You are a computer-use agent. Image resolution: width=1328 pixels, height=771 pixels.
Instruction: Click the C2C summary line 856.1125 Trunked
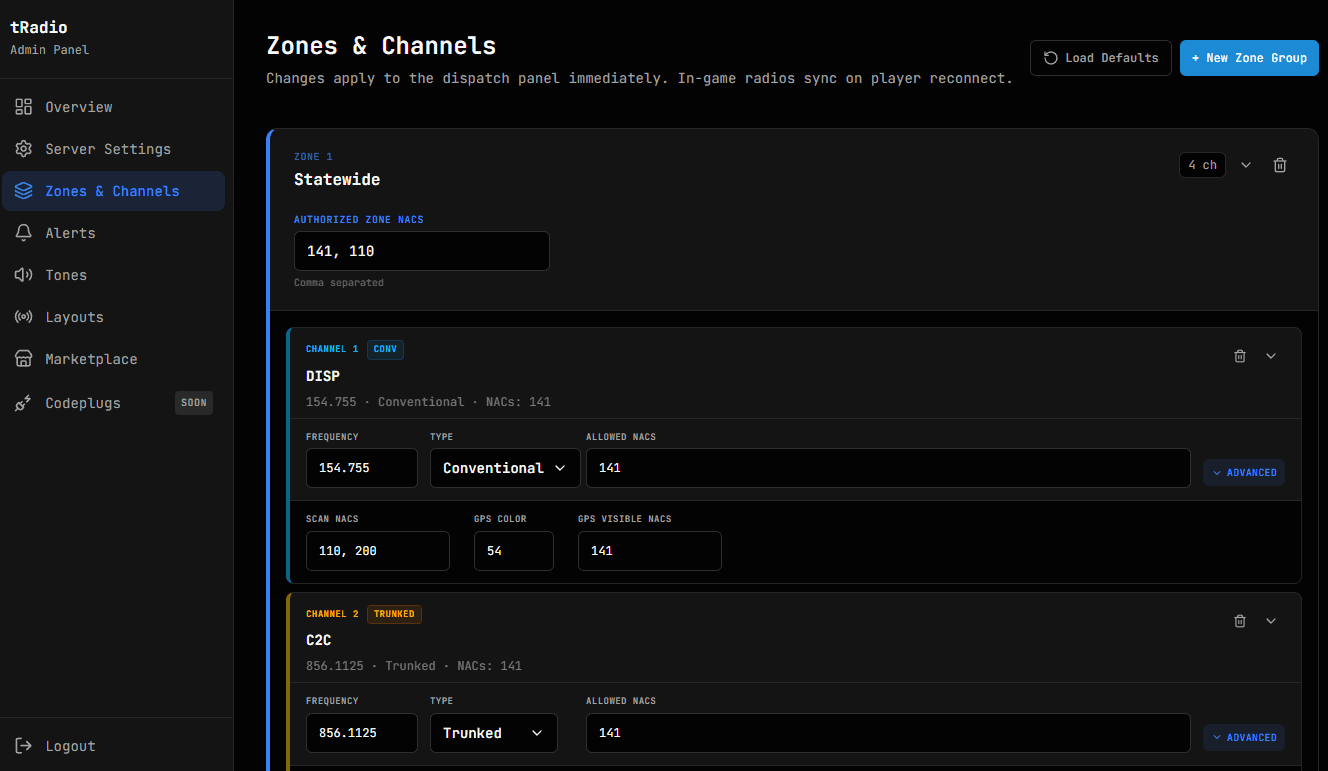point(414,666)
